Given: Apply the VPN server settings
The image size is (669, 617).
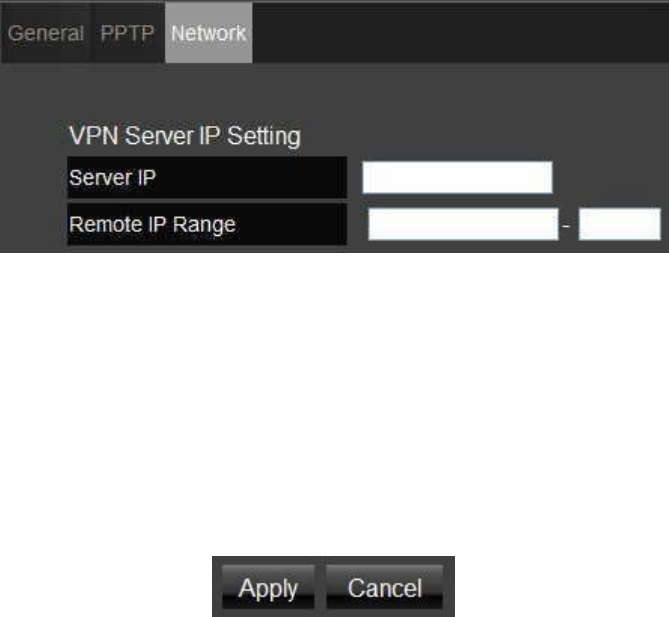Looking at the screenshot, I should pos(268,588).
